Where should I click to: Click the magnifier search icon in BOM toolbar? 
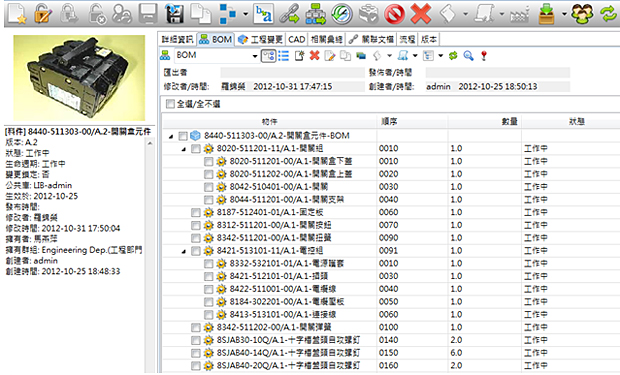(x=469, y=56)
